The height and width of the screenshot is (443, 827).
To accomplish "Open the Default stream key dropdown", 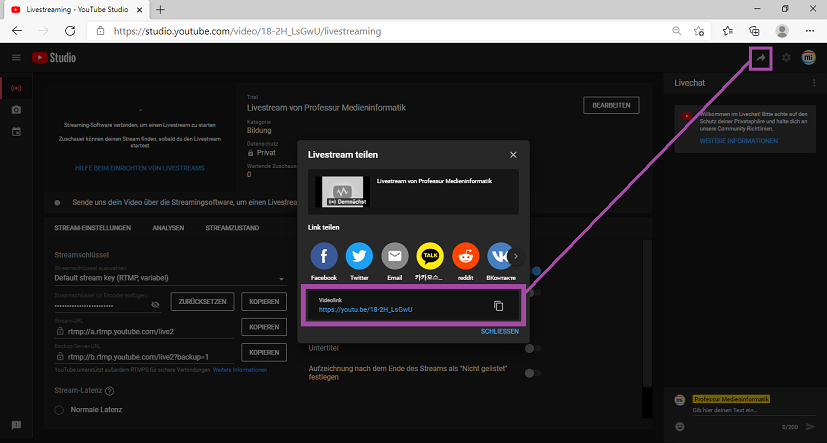I will click(169, 278).
